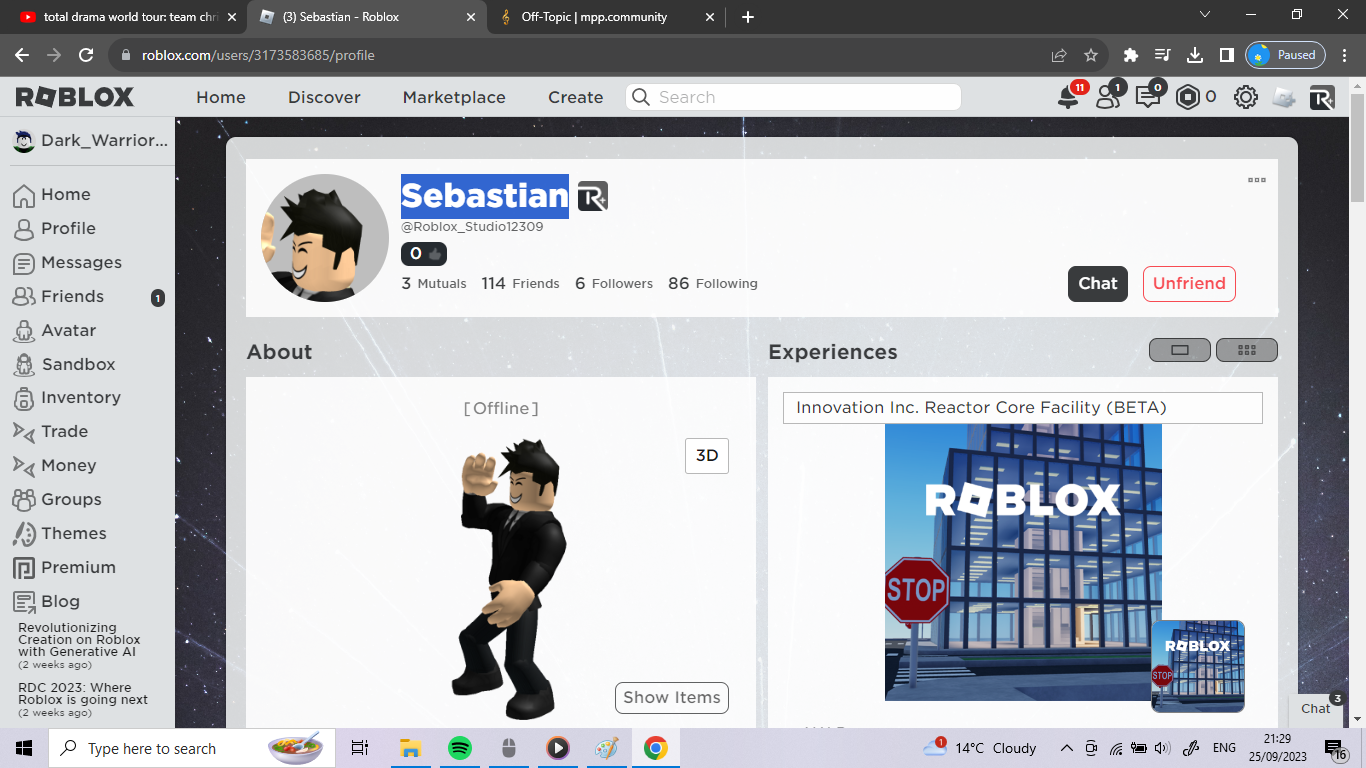The height and width of the screenshot is (768, 1366).
Task: Click Home in the top navigation
Action: (221, 97)
